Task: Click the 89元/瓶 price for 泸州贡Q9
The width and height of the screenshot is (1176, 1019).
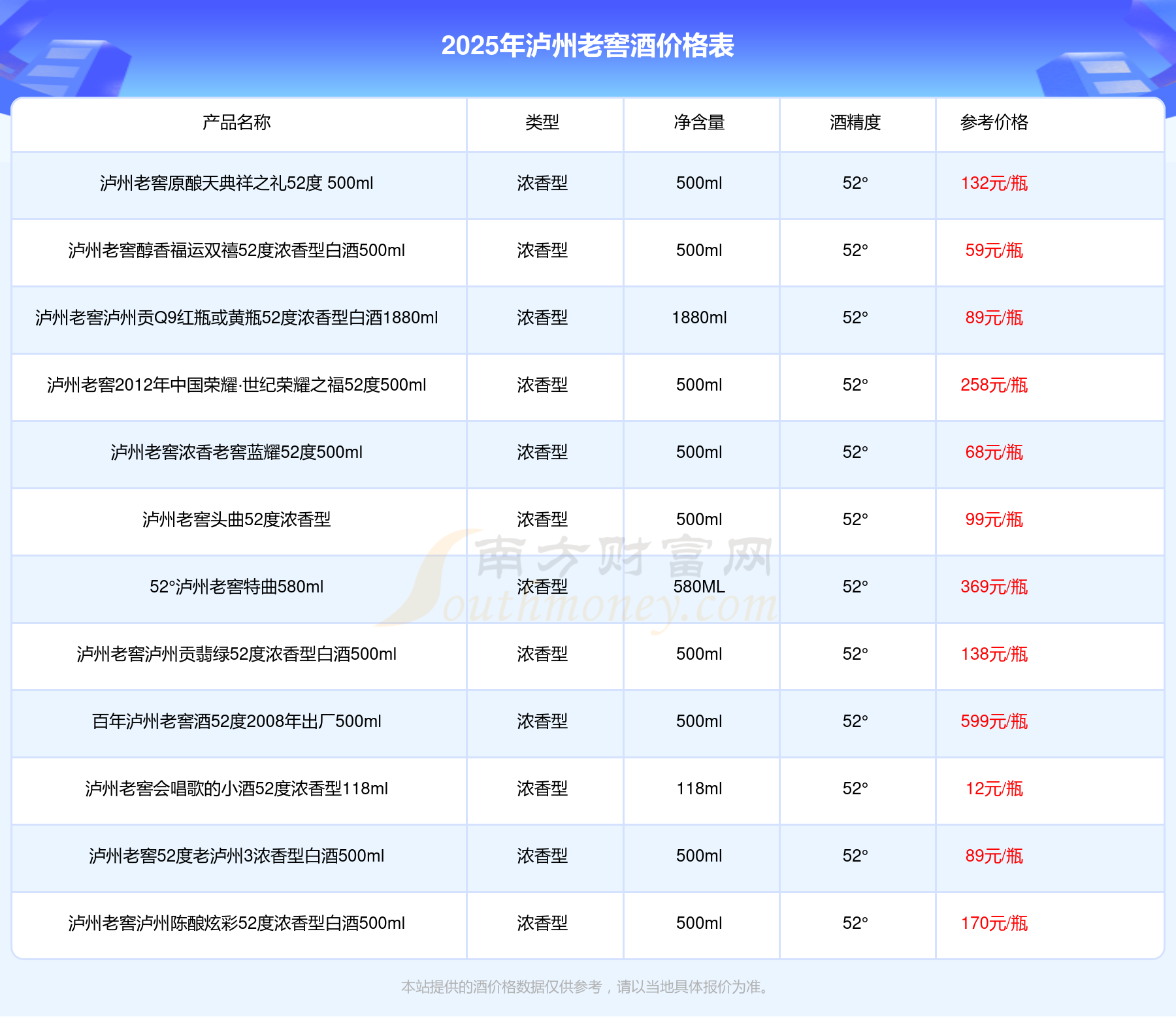Action: (x=994, y=317)
